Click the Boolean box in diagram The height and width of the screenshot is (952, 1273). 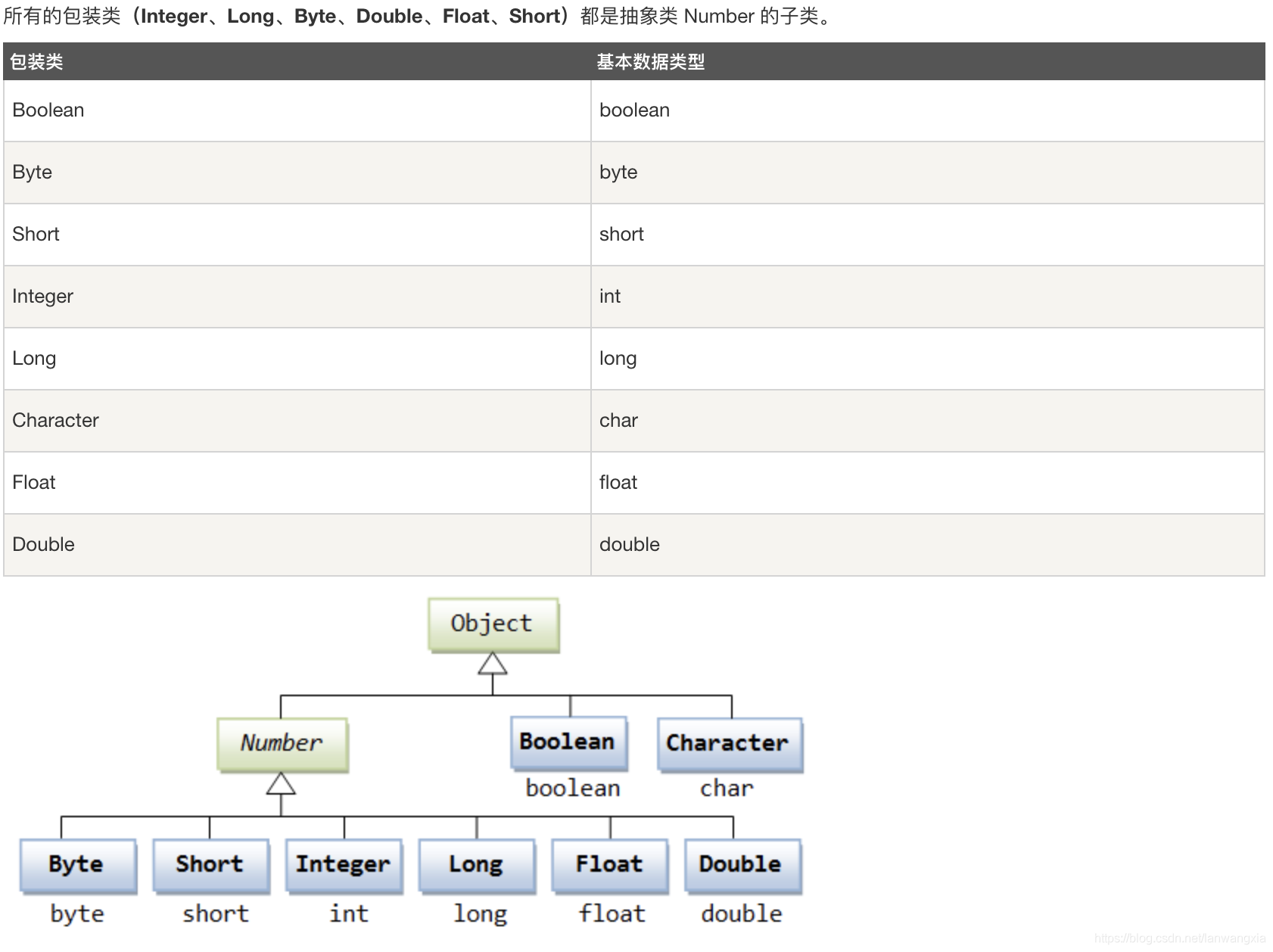point(569,742)
